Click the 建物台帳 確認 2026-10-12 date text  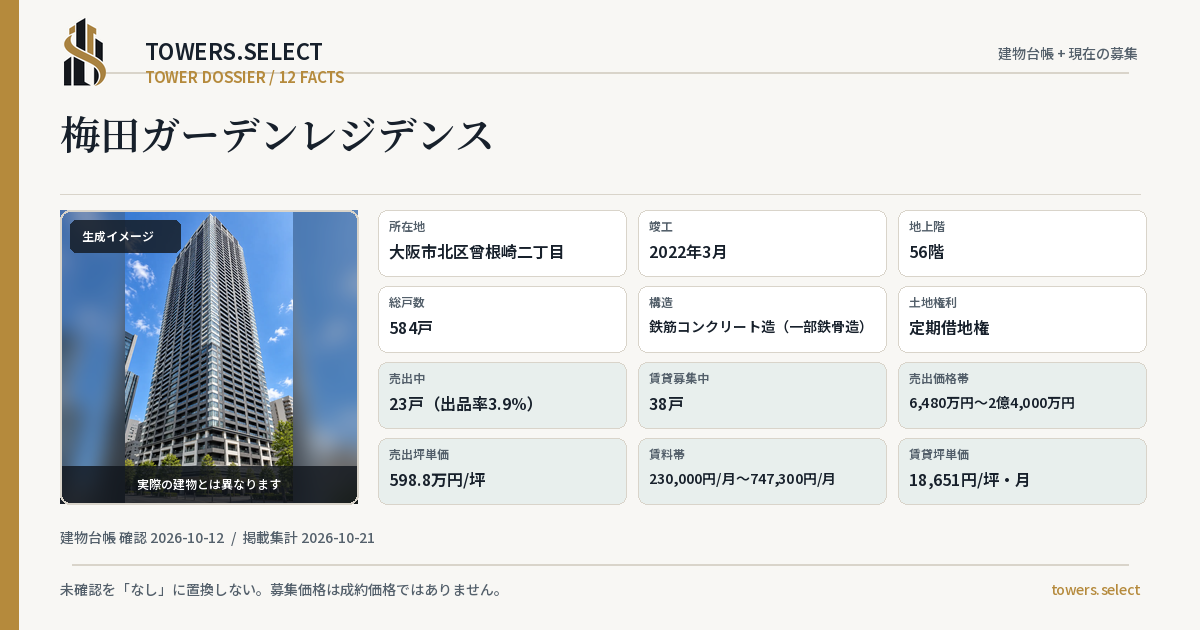point(142,538)
